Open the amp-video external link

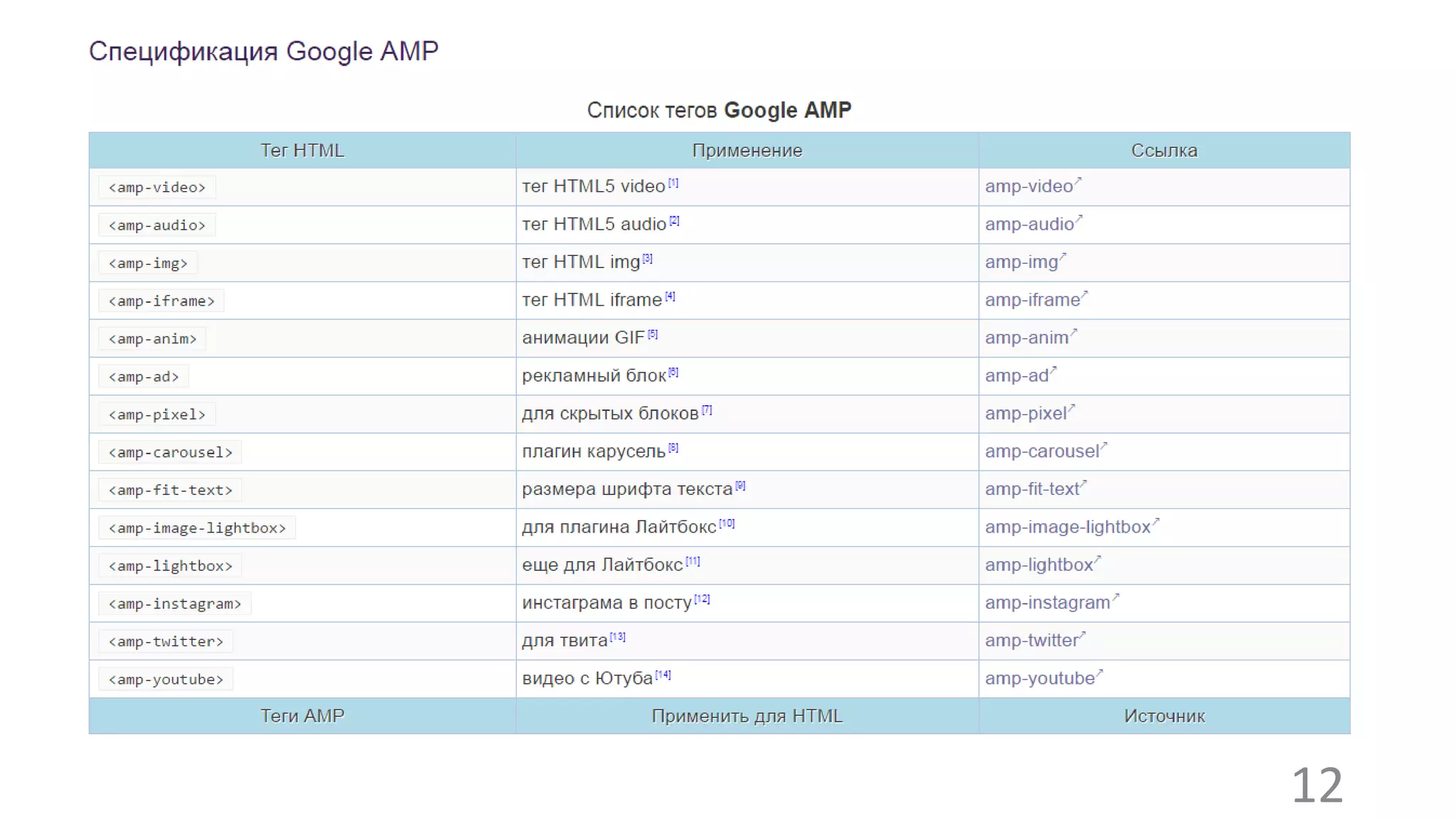coord(1029,186)
